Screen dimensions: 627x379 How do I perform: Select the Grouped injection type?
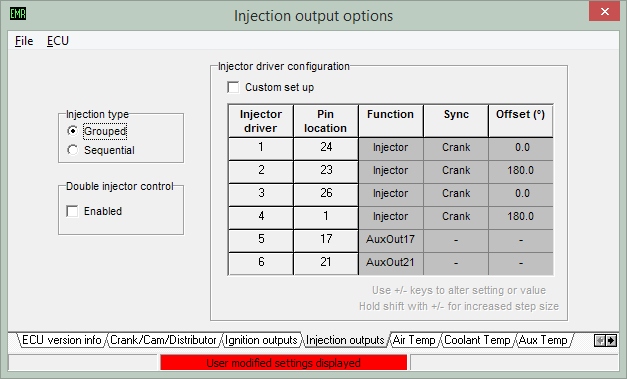[72, 131]
